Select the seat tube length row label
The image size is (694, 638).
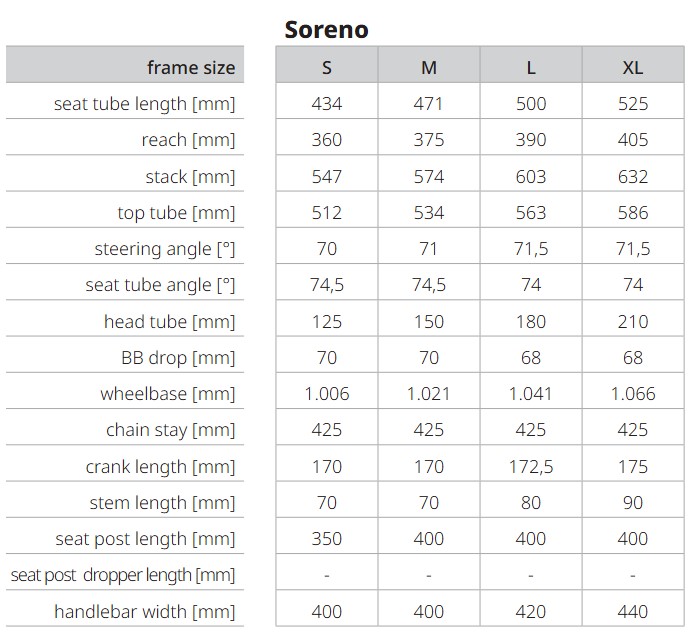click(x=145, y=104)
